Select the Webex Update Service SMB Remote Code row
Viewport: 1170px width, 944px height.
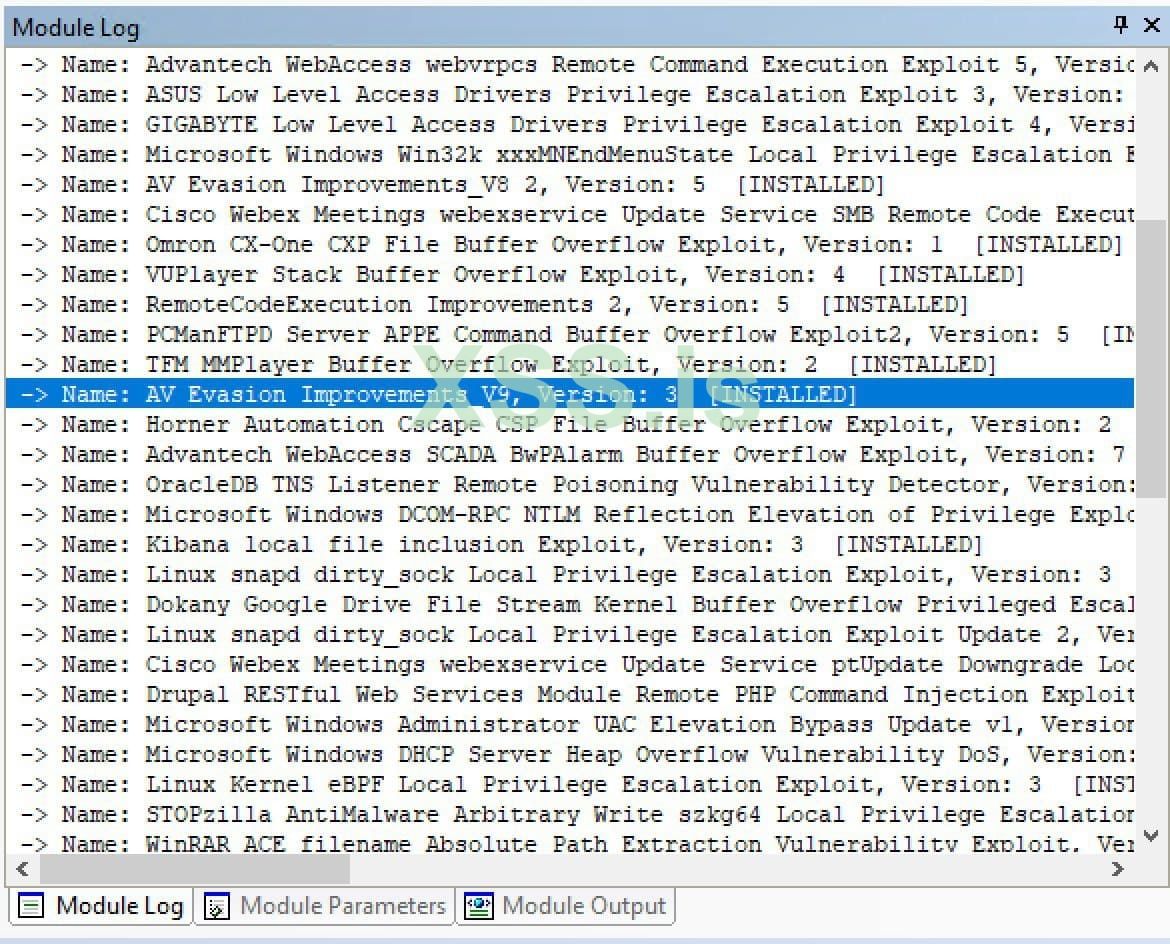(570, 215)
